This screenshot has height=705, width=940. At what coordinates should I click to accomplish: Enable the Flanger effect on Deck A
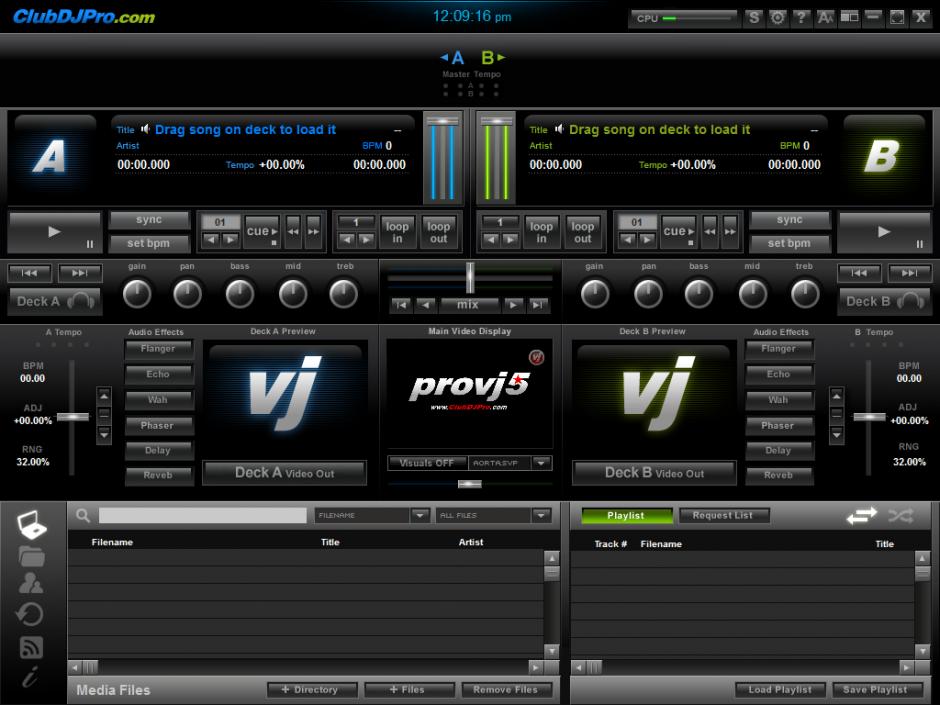click(x=158, y=349)
